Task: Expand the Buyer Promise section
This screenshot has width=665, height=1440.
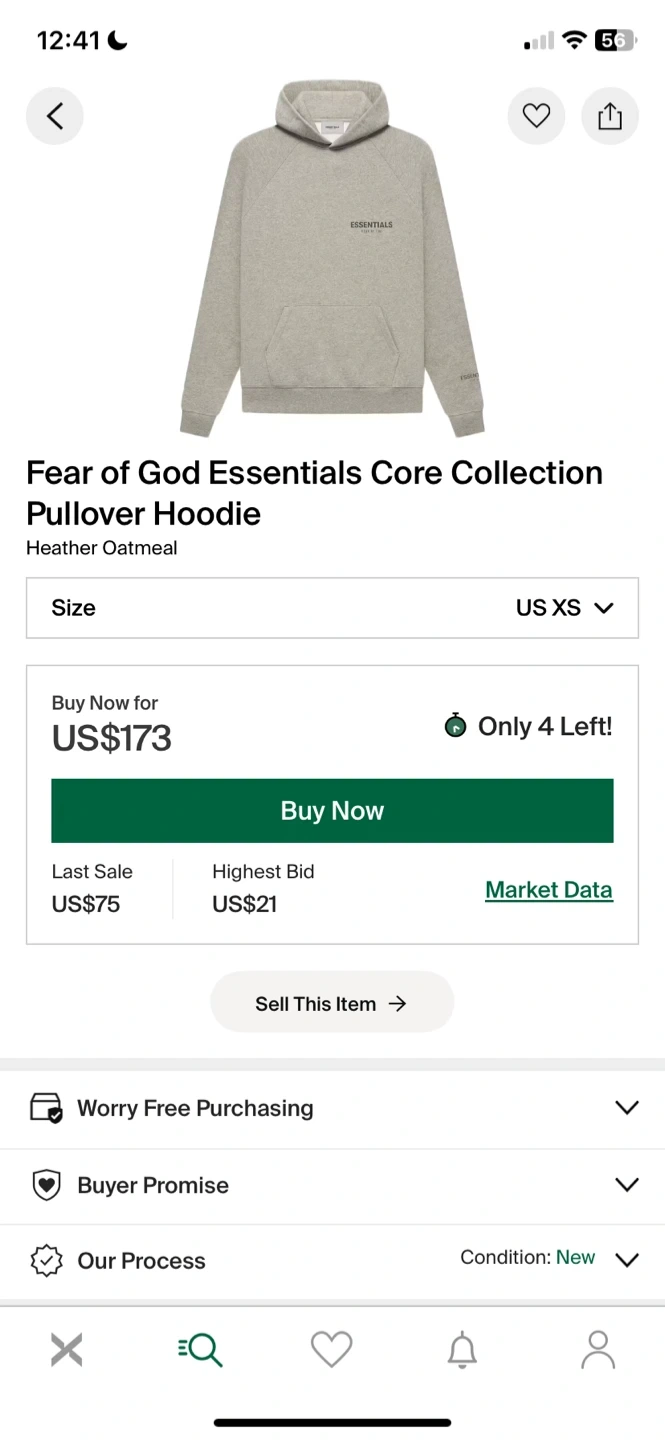Action: point(332,1185)
